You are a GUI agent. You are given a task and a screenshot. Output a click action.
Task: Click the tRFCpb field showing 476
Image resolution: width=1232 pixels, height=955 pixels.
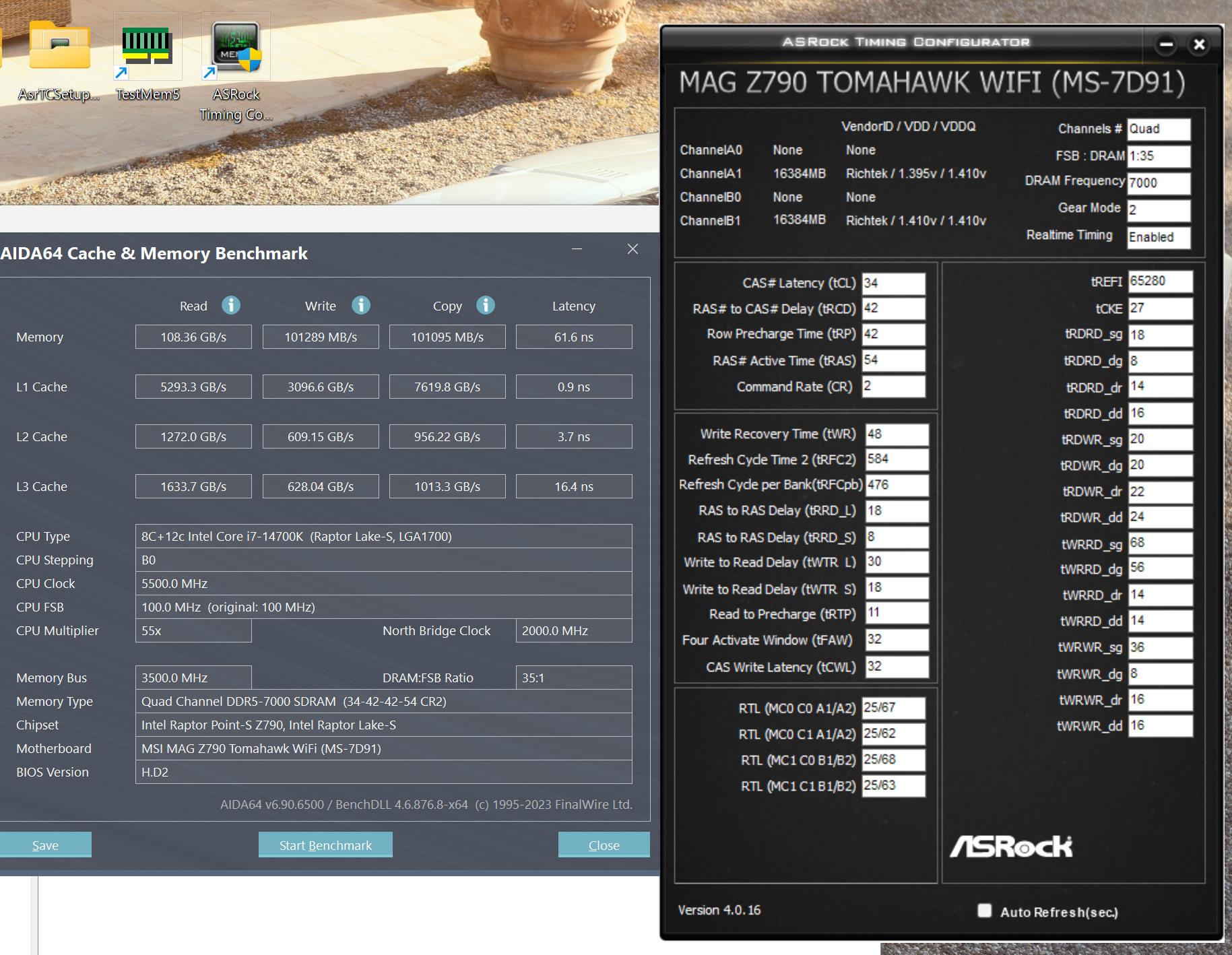click(897, 485)
